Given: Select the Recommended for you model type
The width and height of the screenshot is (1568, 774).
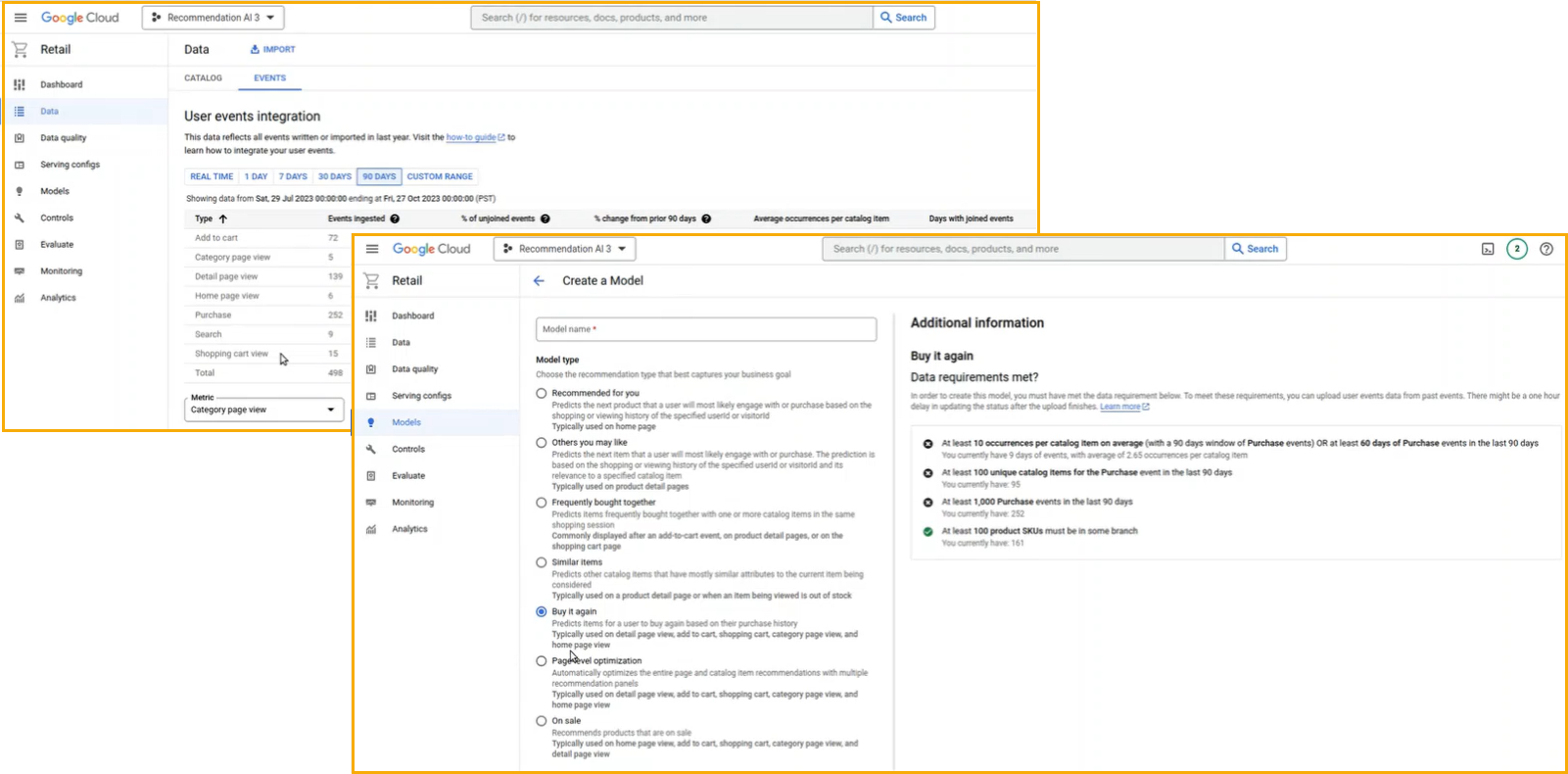Looking at the screenshot, I should (x=542, y=393).
